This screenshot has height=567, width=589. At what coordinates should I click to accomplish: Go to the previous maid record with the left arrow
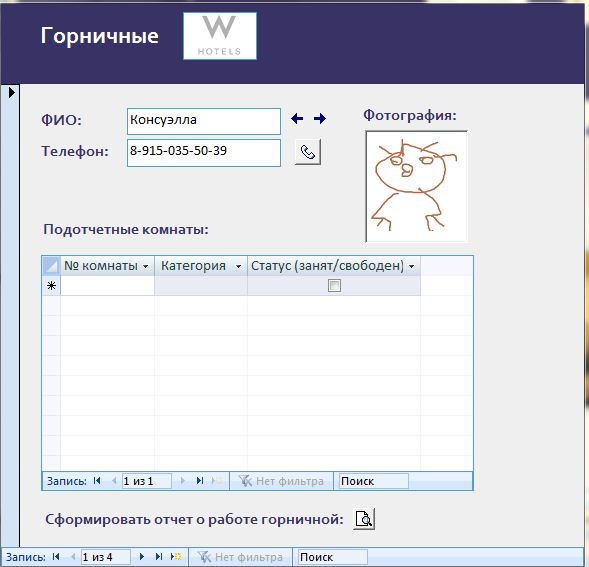pos(297,119)
